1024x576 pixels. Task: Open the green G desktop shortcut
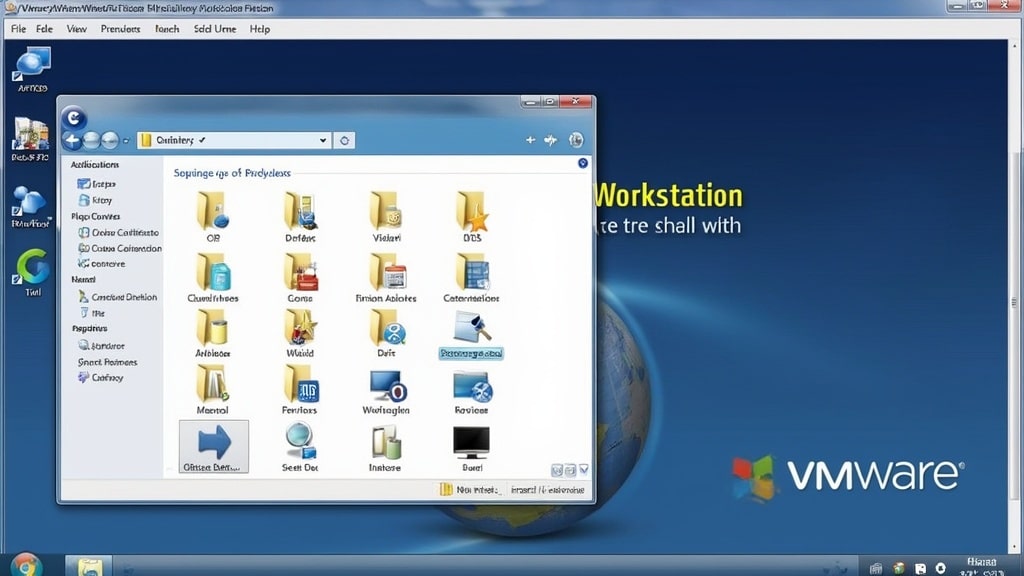[32, 268]
